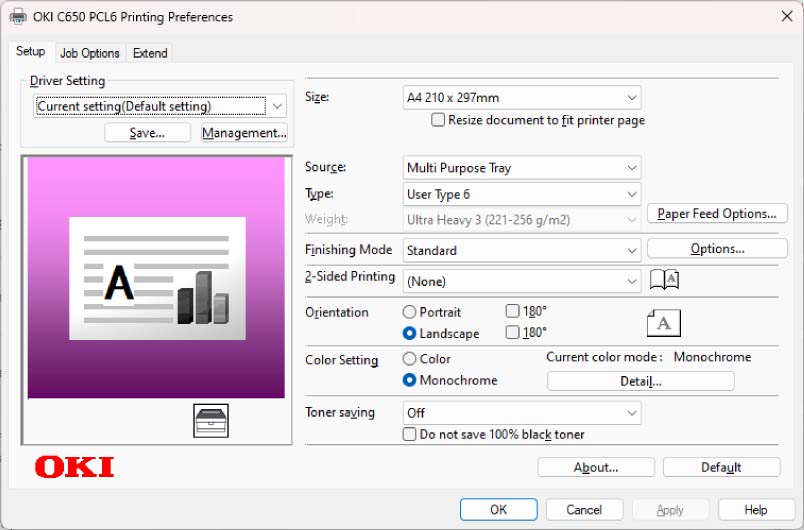Open 2-Sided Printing dropdown

click(x=522, y=281)
